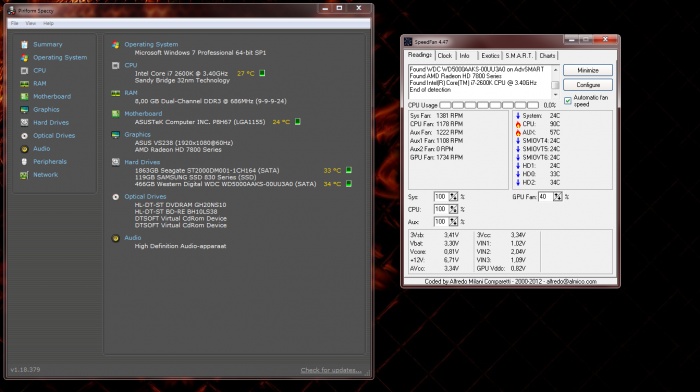Click SpeedFan detection log scrollbar up arrow
This screenshot has height=392, width=700.
tap(555, 70)
